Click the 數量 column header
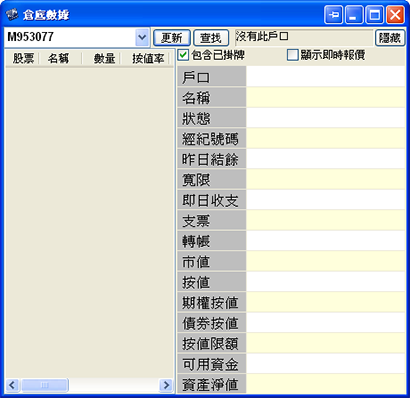This screenshot has height=398, width=410. (x=101, y=59)
